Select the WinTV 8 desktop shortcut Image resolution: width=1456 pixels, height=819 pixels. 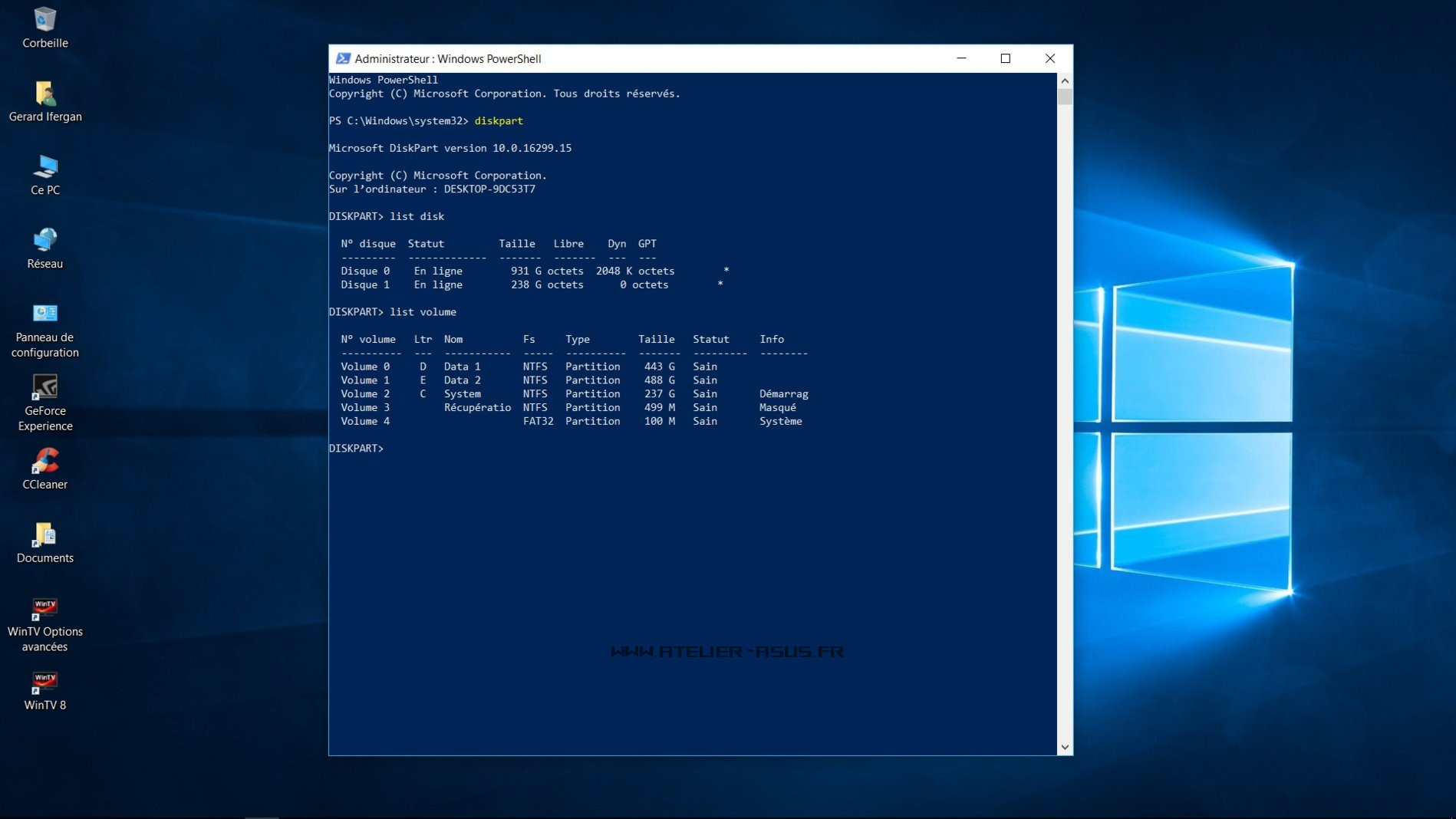click(x=44, y=682)
